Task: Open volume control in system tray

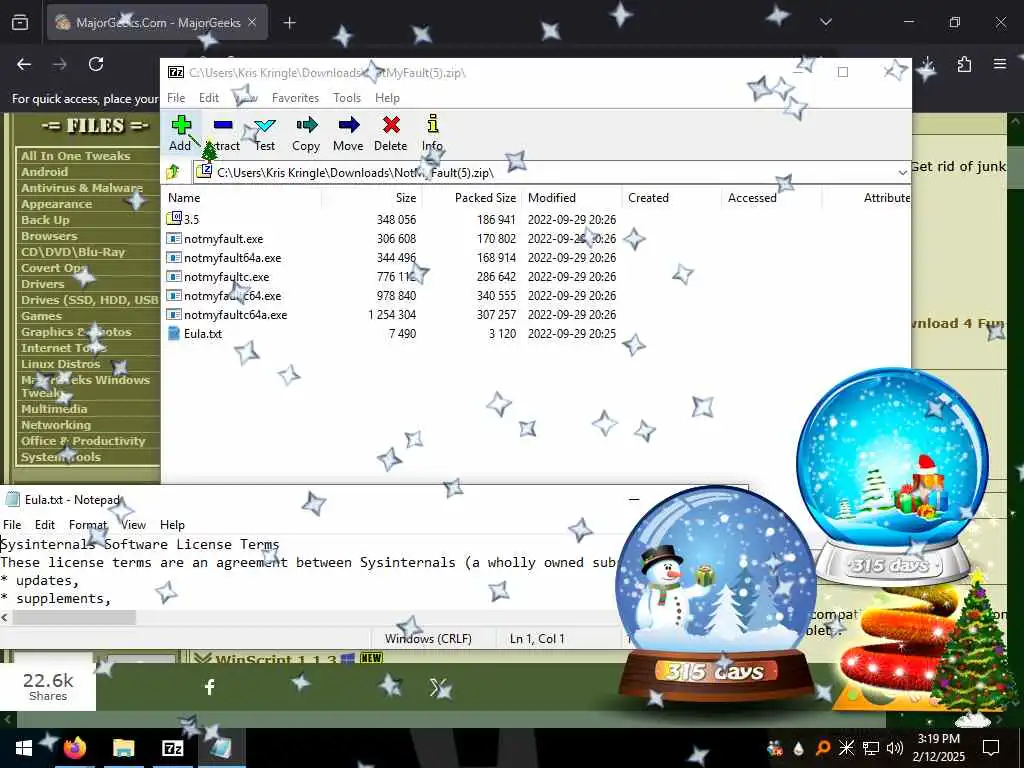Action: coord(895,748)
